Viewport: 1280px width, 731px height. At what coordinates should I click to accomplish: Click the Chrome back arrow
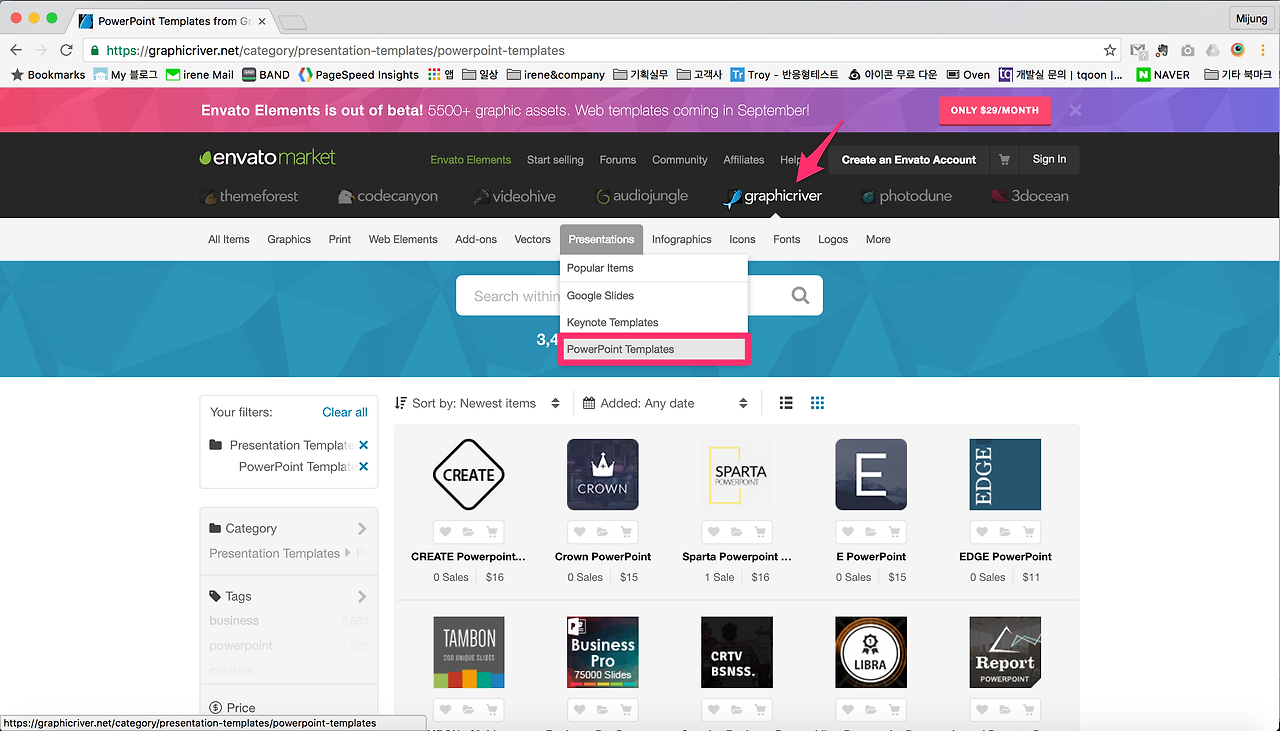point(16,50)
